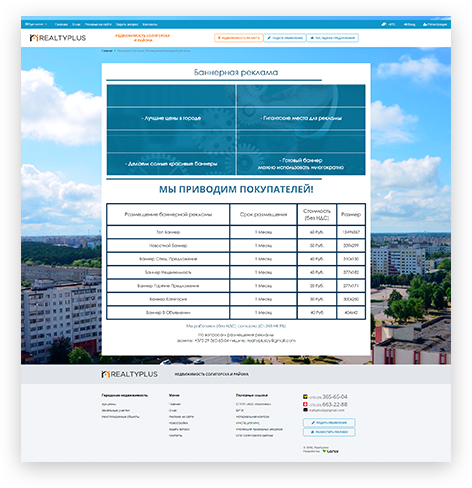Select the Баннер Горячие Предложения row
Screen dimensions: 472x488
coord(236,286)
